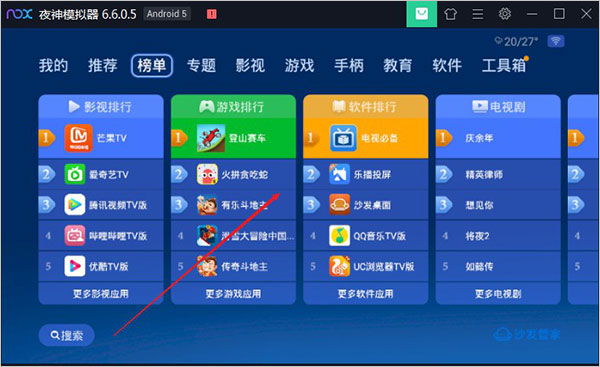Screen dimensions: 600x367
Task: Switch to the 专题 tab
Action: point(201,65)
